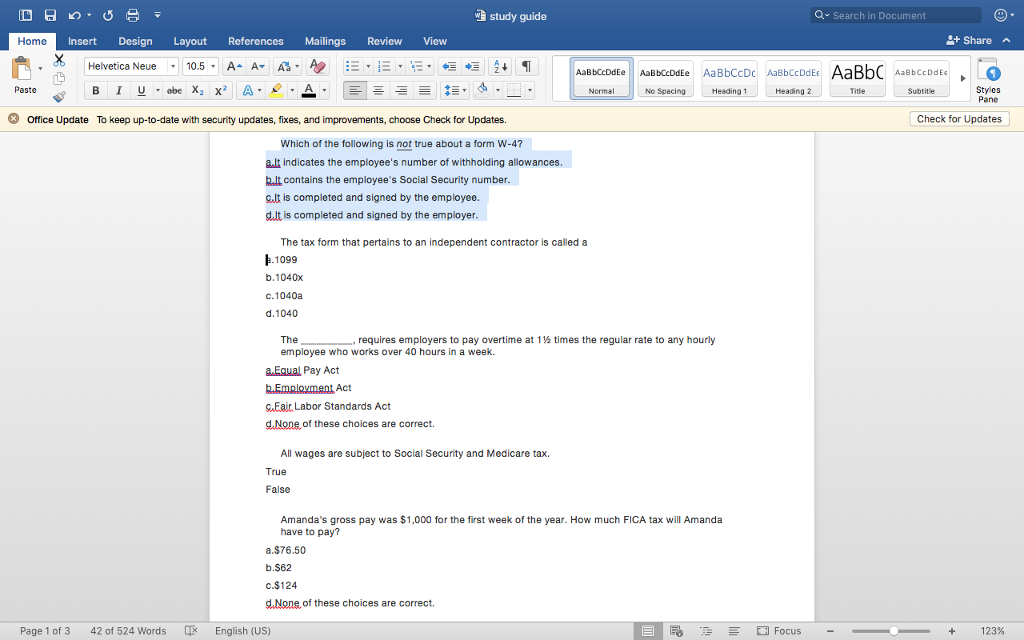1024x640 pixels.
Task: Click Check for Updates button
Action: point(959,119)
